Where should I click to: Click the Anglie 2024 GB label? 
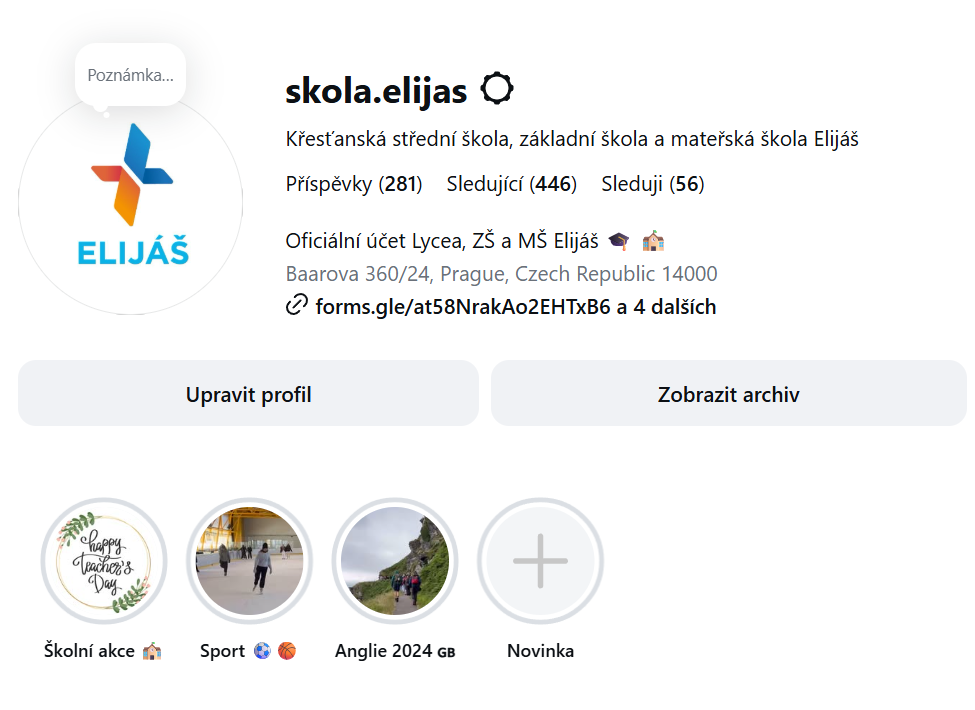pos(395,651)
